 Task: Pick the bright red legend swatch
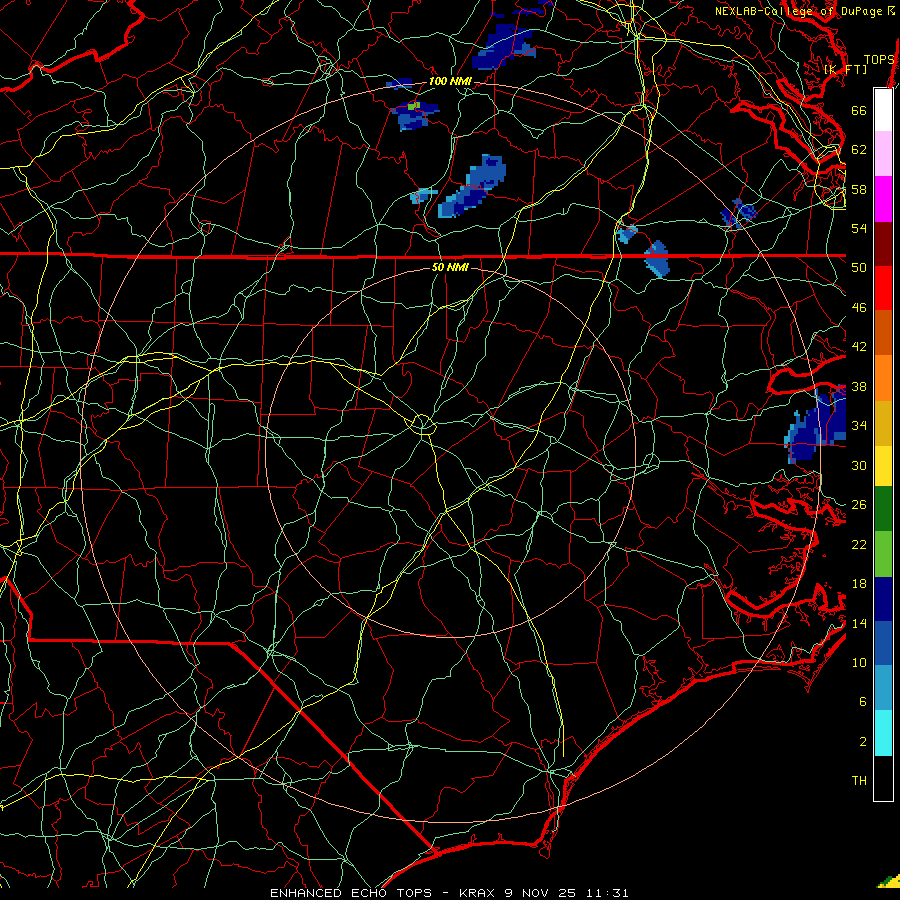pyautogui.click(x=883, y=288)
